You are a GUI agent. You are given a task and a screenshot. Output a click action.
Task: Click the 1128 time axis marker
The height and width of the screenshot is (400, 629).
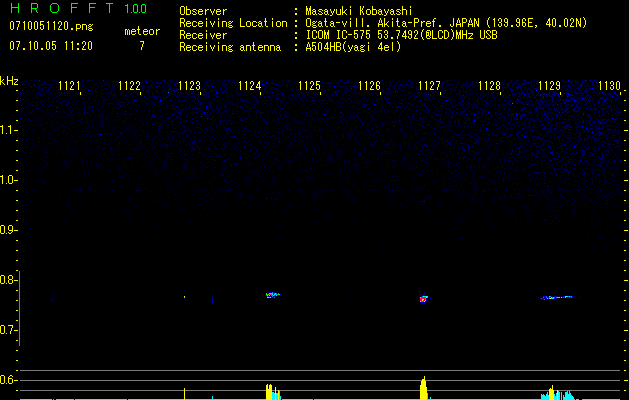click(x=489, y=86)
